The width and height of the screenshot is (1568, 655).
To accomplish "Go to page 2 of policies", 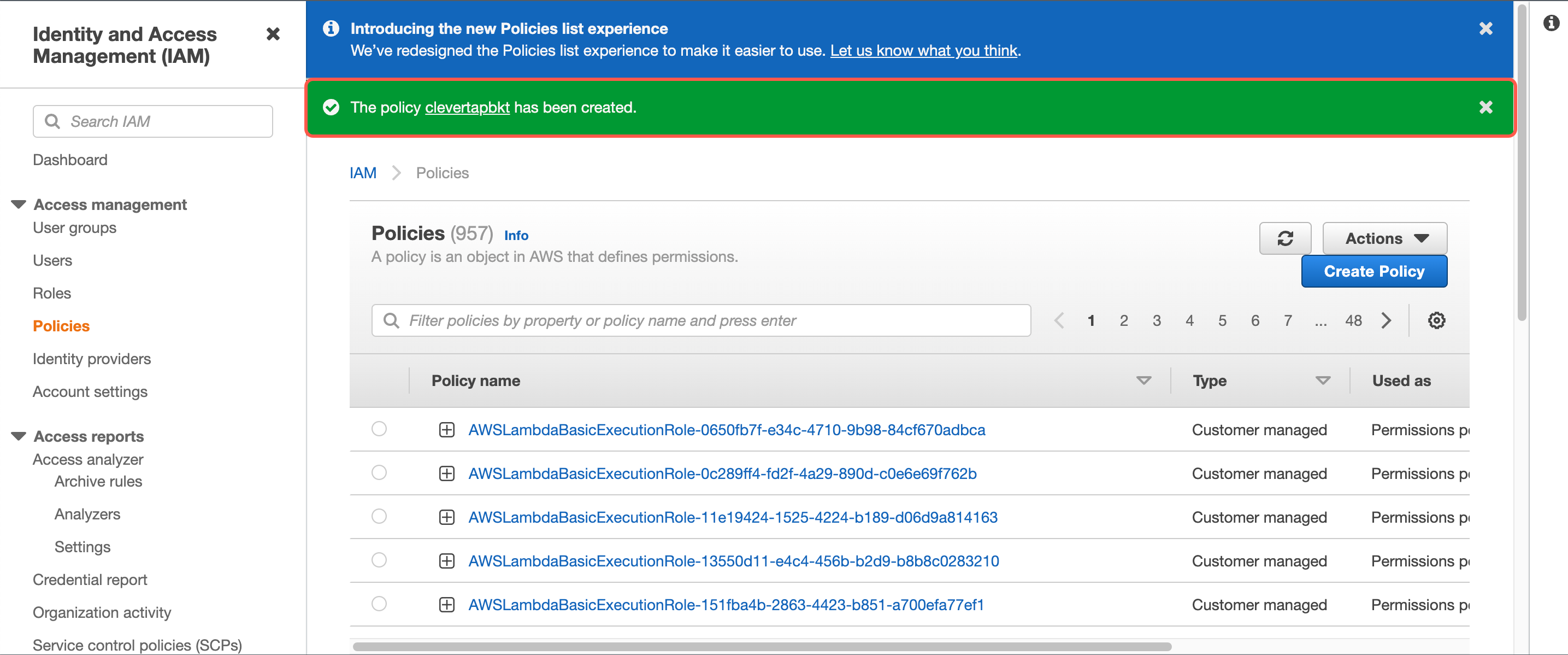I will pyautogui.click(x=1124, y=320).
